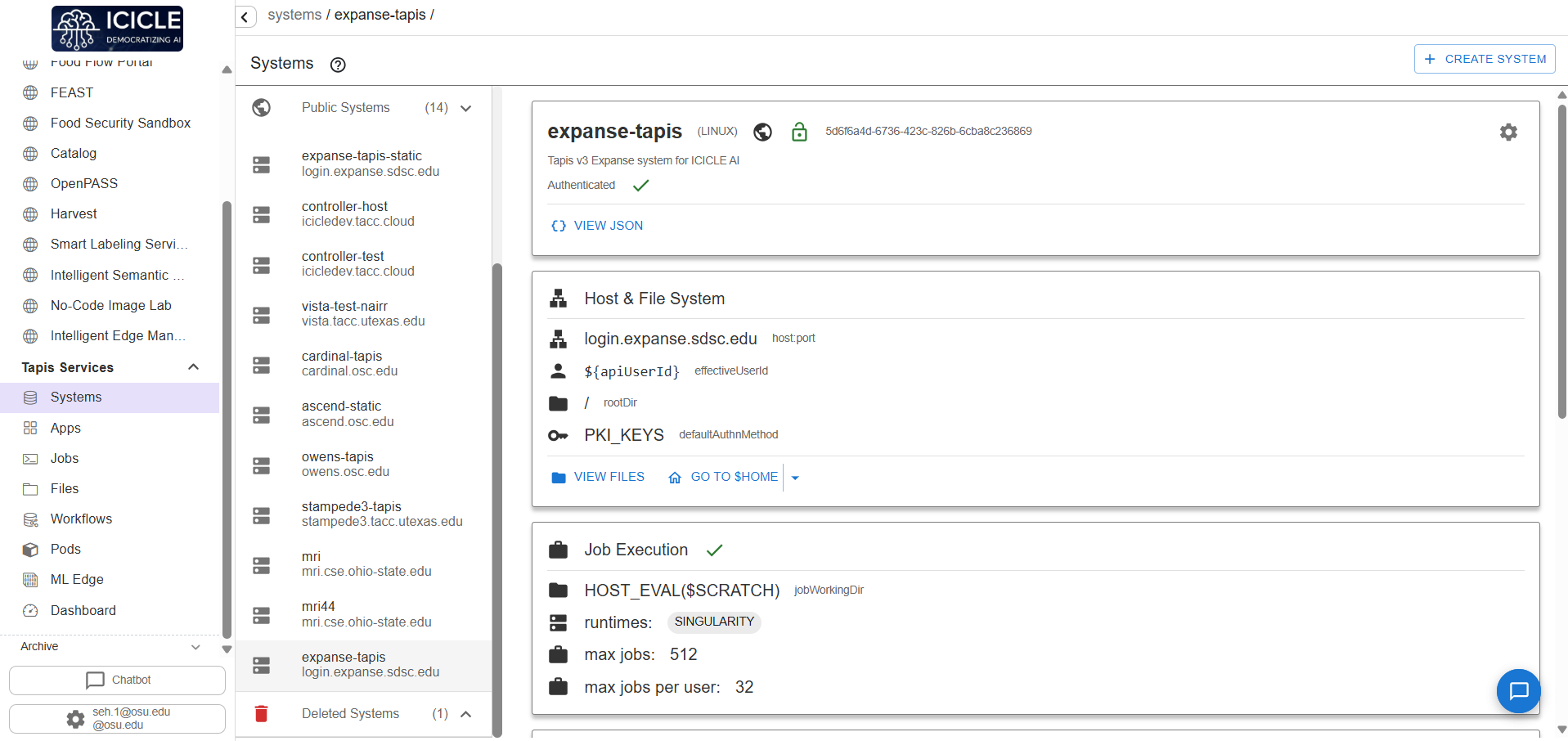This screenshot has width=1568, height=741.
Task: Select the ascend-static system
Action: tap(364, 414)
